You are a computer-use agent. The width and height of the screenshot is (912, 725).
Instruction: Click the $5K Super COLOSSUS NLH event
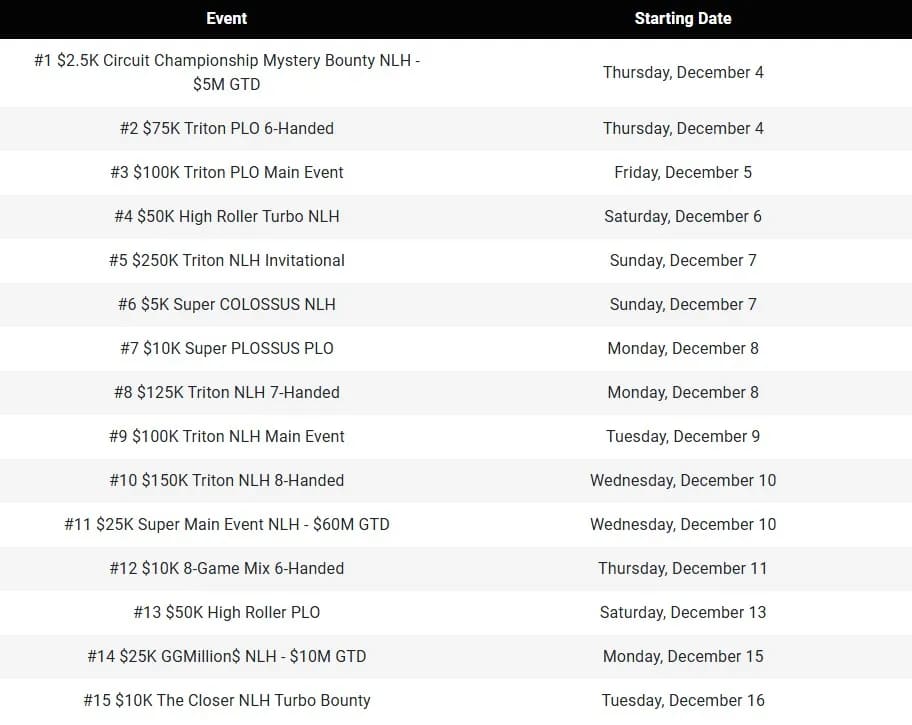tap(227, 304)
